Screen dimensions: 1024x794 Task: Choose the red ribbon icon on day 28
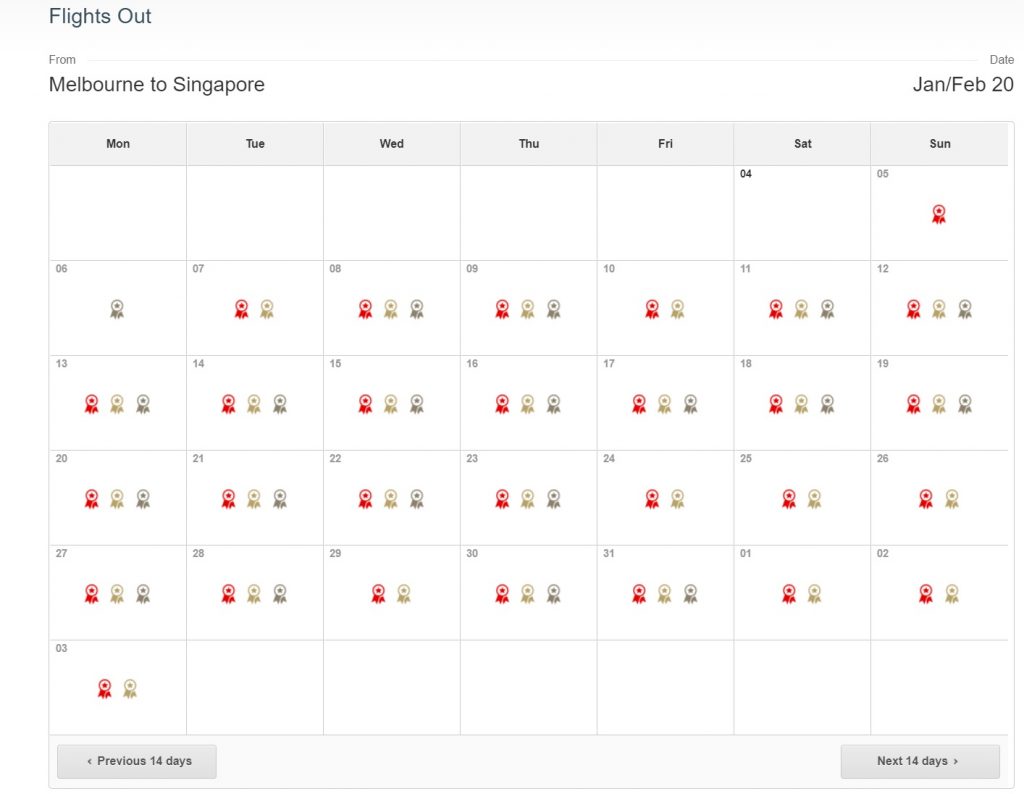[229, 594]
